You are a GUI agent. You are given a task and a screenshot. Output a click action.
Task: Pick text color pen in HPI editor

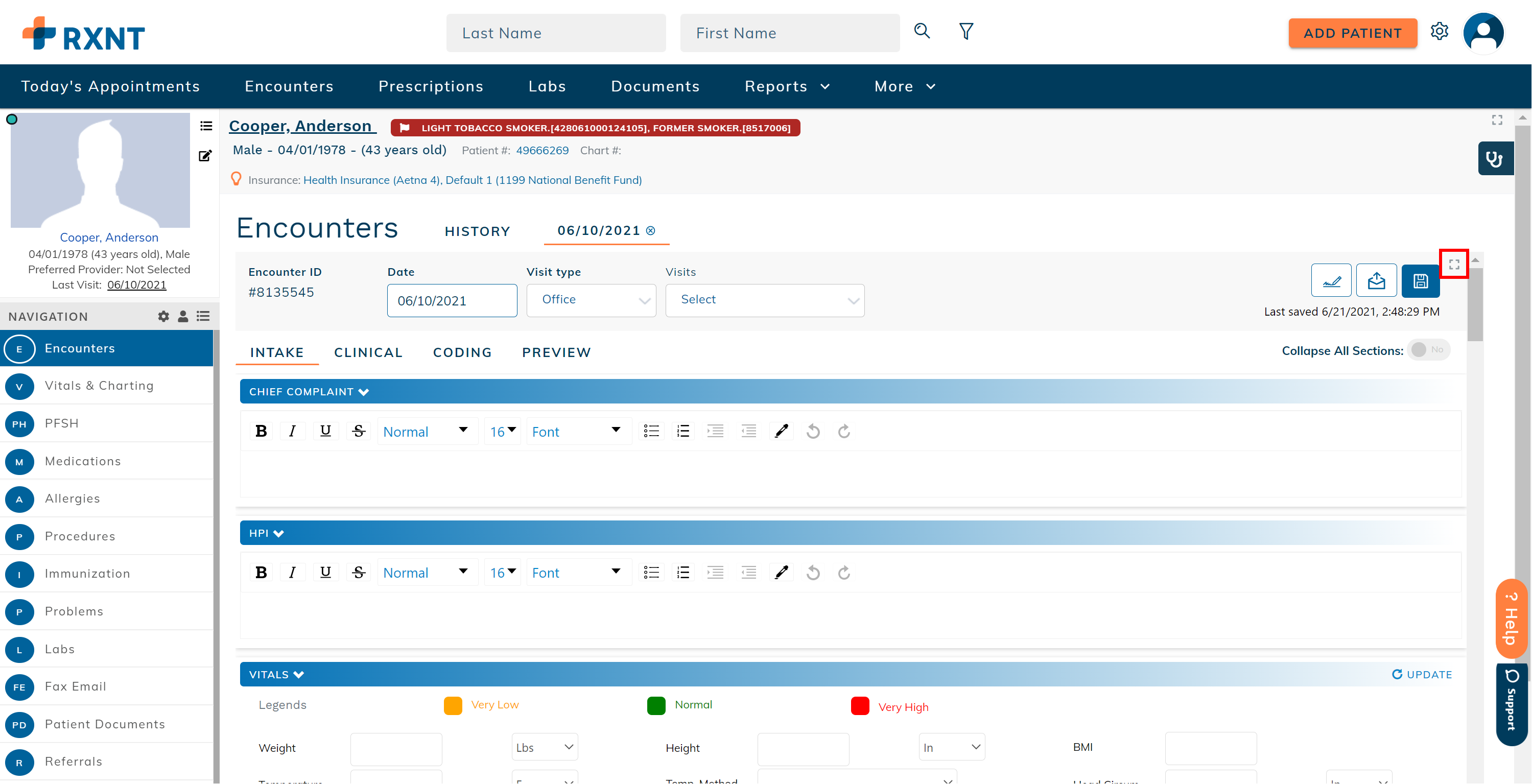pos(782,573)
